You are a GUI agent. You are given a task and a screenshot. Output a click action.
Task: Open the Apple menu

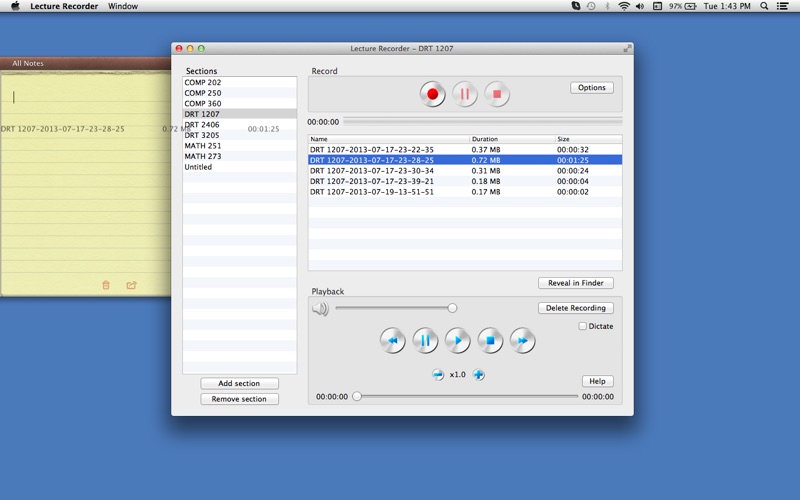pos(15,6)
